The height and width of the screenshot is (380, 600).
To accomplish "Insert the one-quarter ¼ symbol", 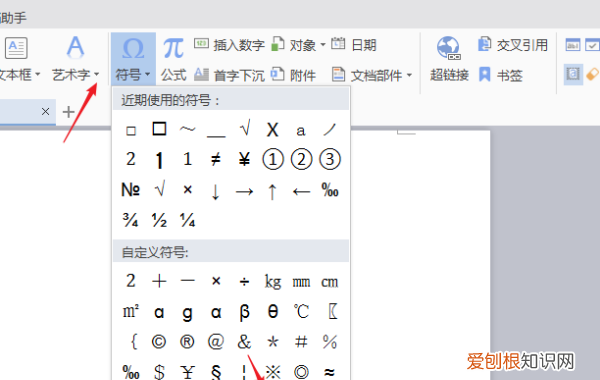I will point(188,220).
